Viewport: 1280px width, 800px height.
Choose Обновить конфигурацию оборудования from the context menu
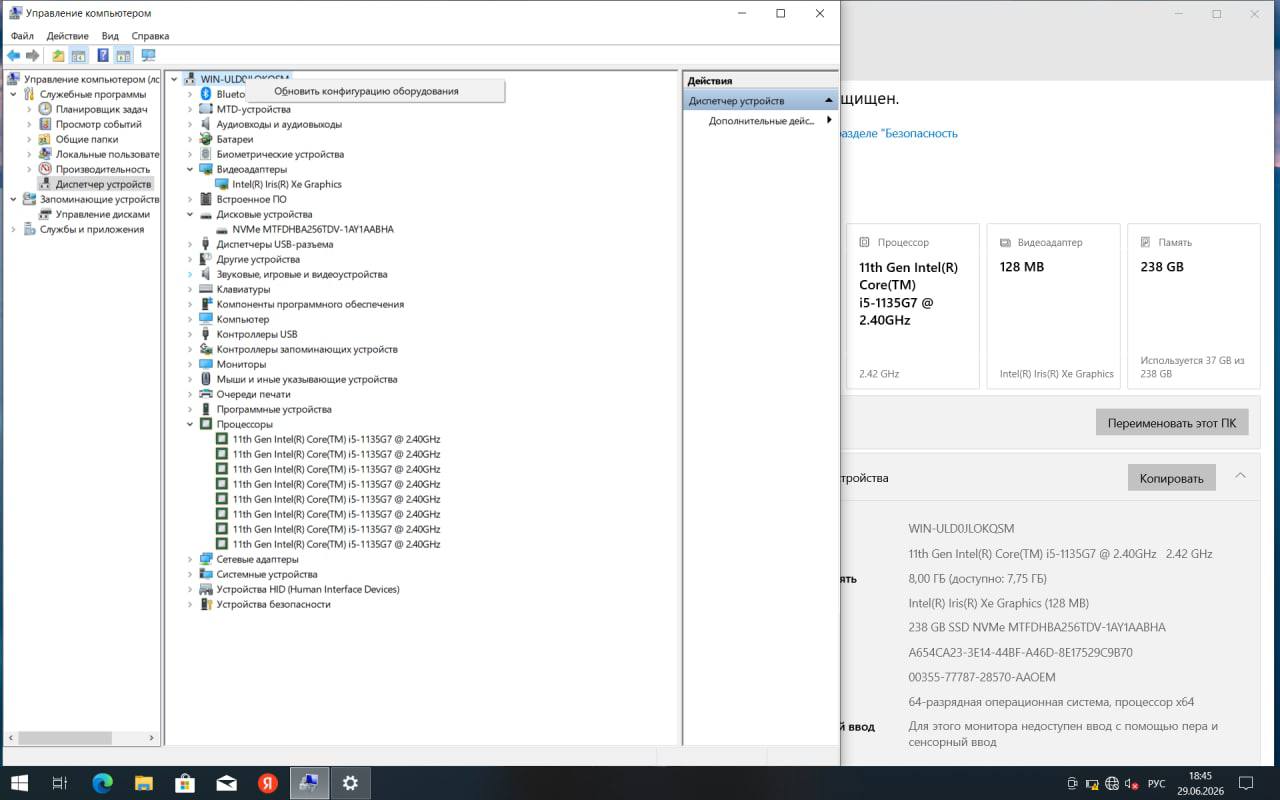click(375, 91)
